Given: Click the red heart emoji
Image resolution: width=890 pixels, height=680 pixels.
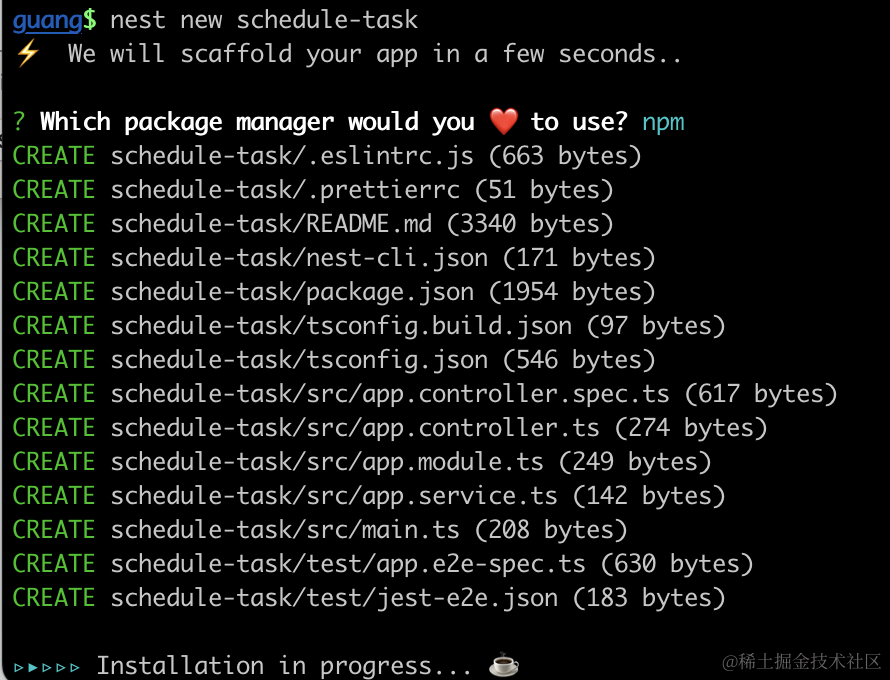Looking at the screenshot, I should click(504, 122).
